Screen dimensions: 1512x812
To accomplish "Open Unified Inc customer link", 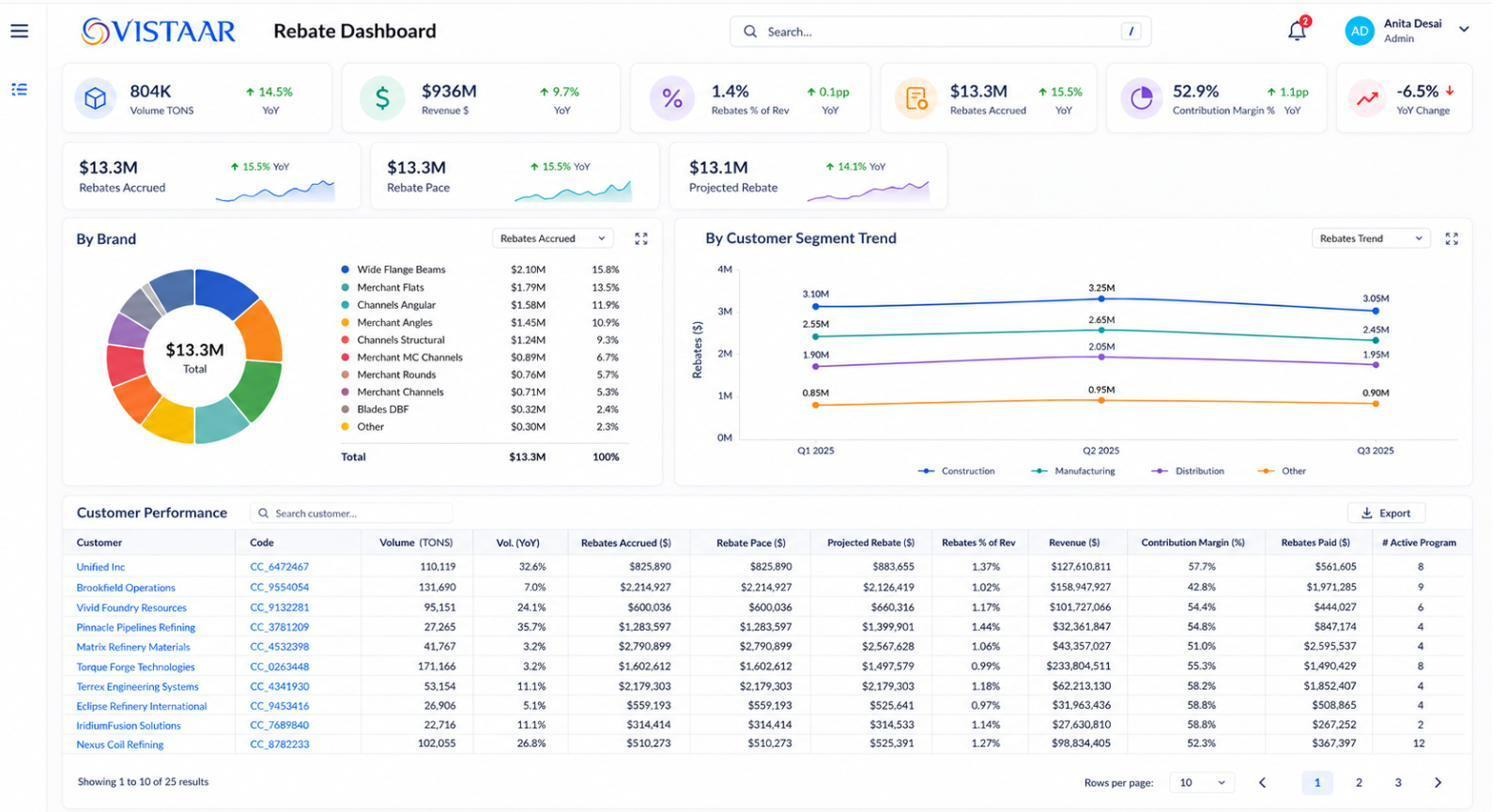I will [101, 567].
